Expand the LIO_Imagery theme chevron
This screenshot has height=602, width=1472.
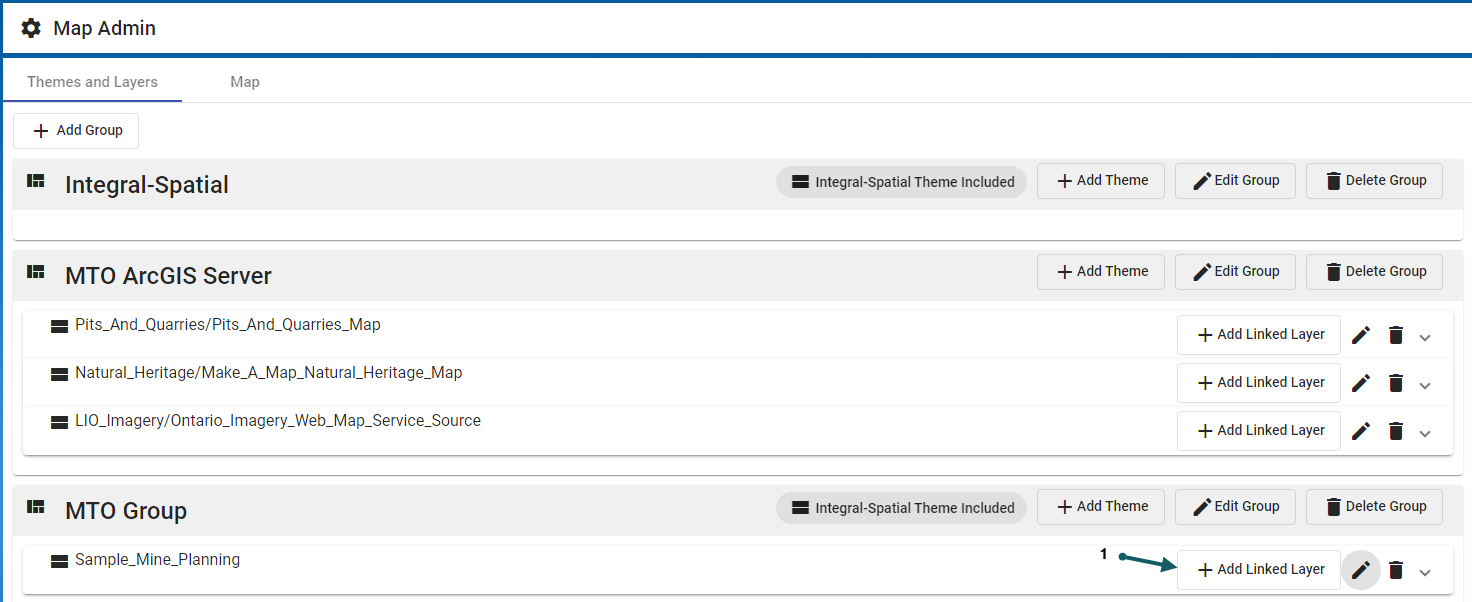click(1425, 433)
